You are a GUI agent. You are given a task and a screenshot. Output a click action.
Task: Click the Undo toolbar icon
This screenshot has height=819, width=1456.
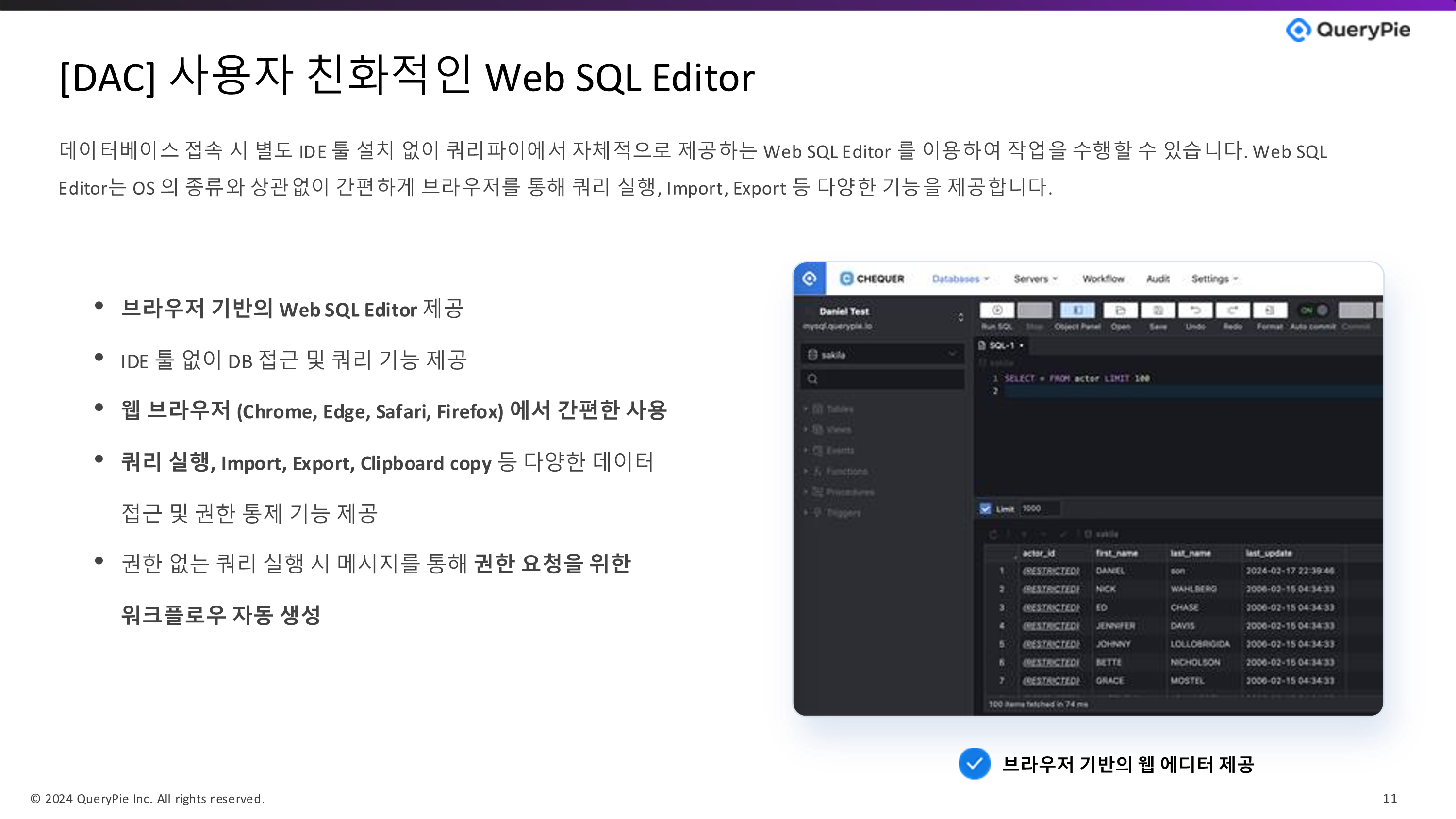(x=1195, y=311)
